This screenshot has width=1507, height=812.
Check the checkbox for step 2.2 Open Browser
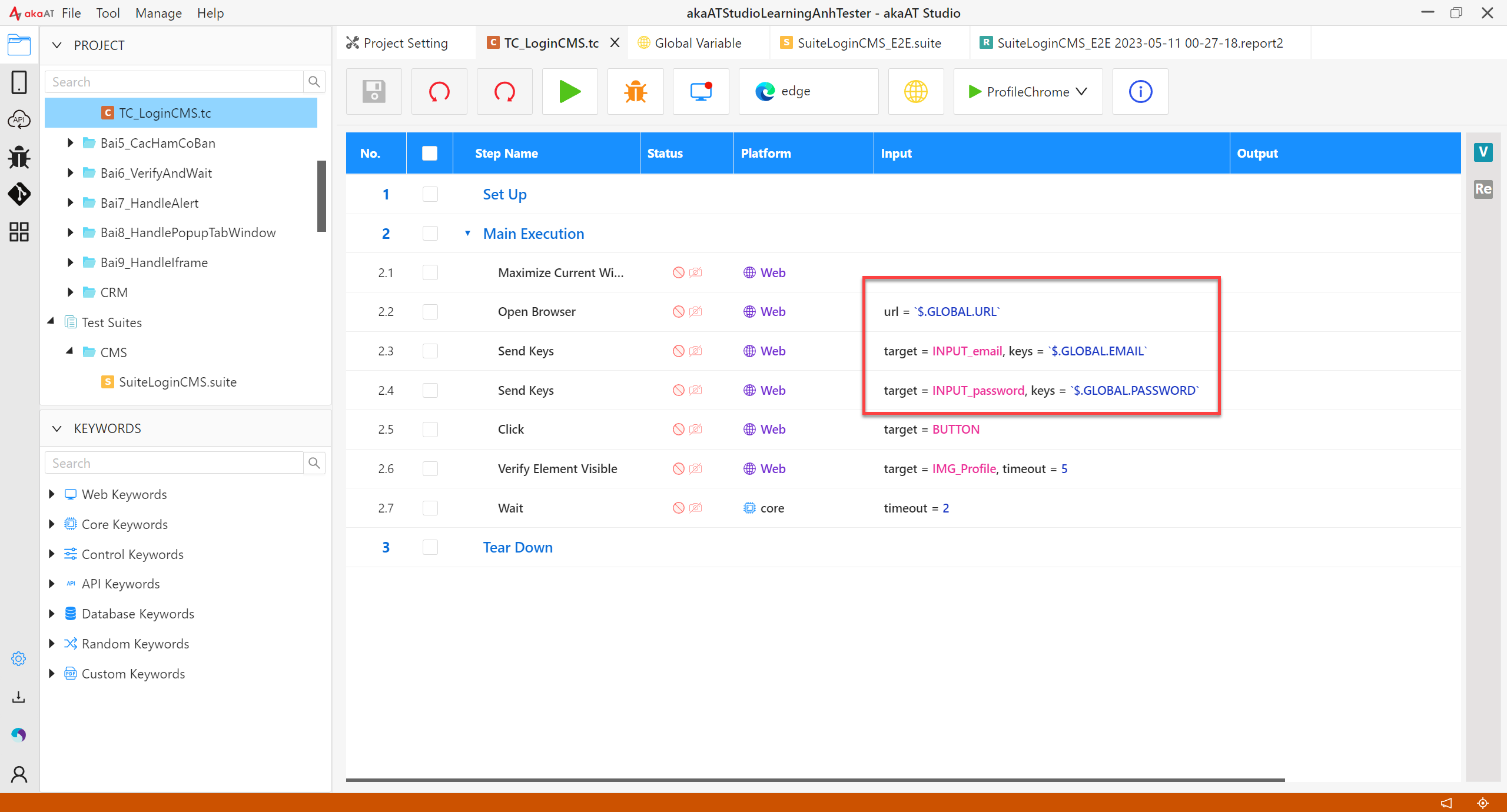(x=430, y=312)
